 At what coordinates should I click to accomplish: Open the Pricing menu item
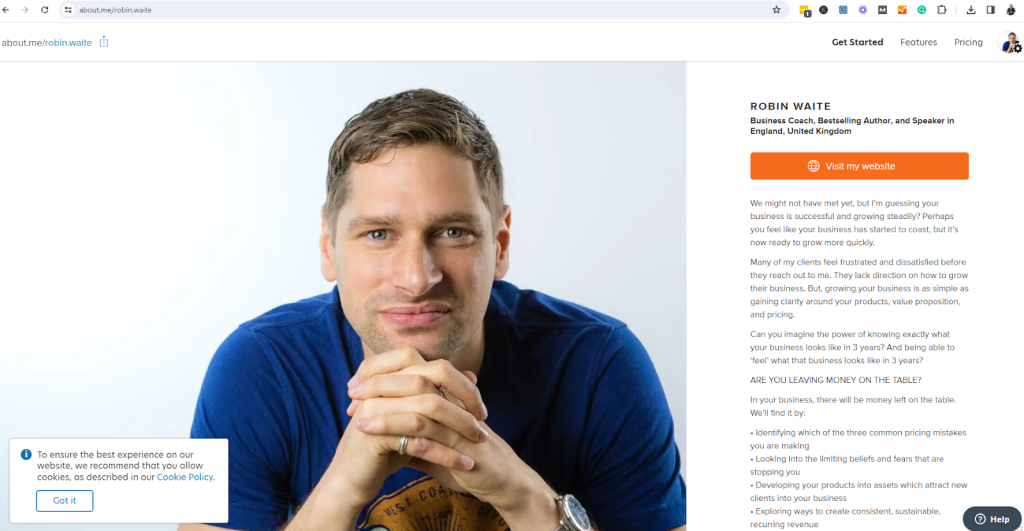tap(968, 42)
